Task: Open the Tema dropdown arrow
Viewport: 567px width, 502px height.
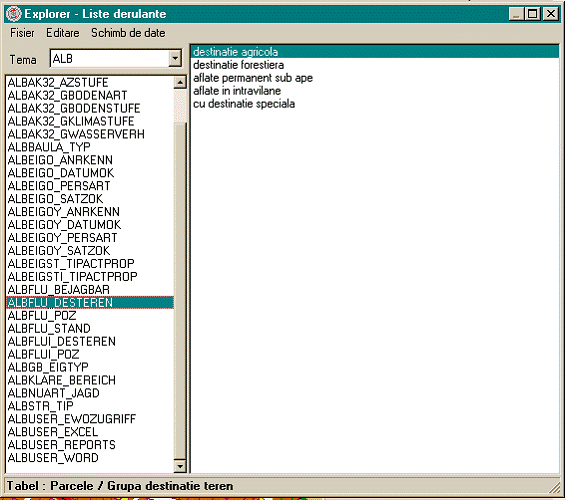Action: point(175,58)
